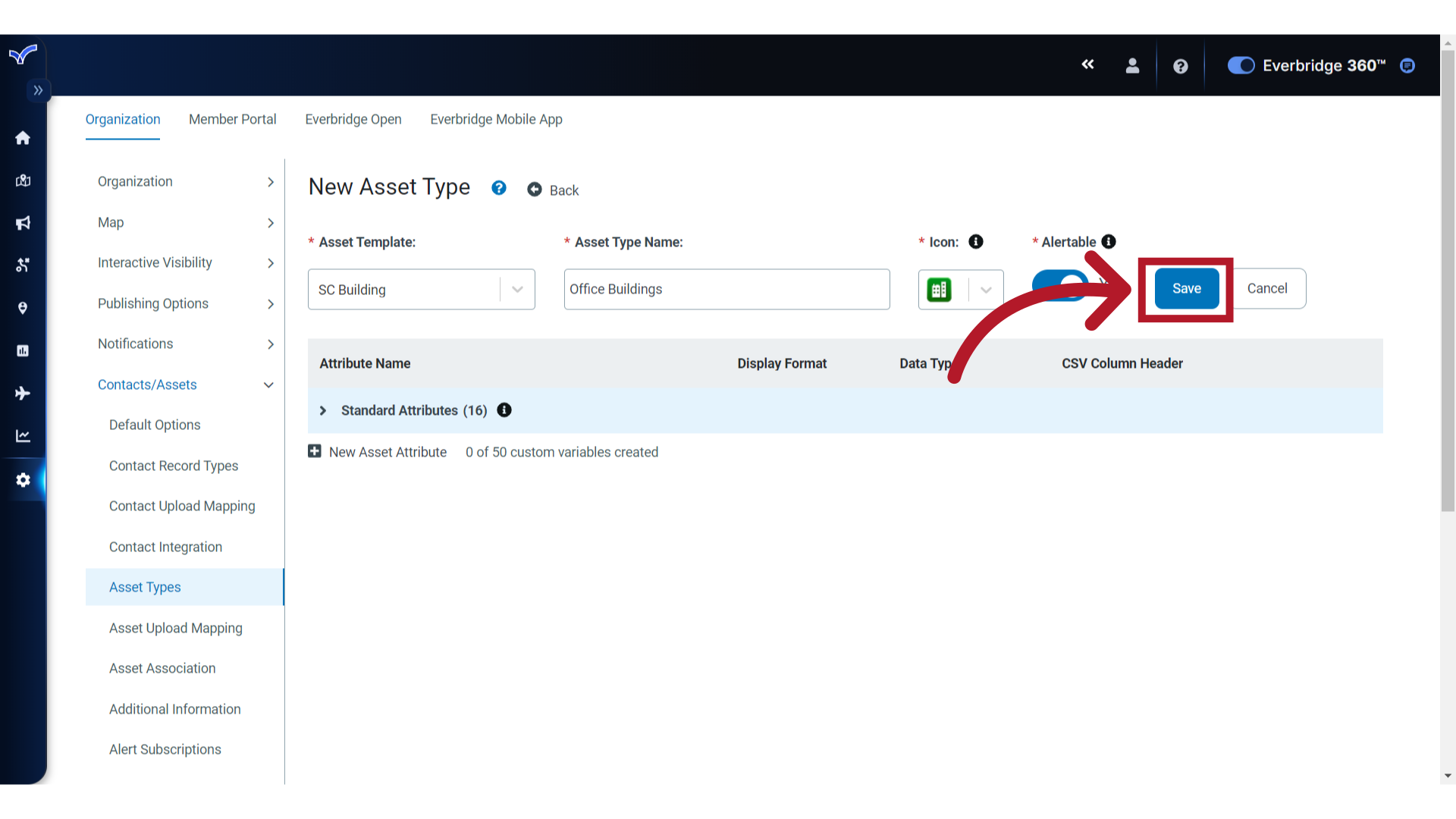Open Communications via the megaphone icon
This screenshot has height=819, width=1456.
tap(23, 223)
